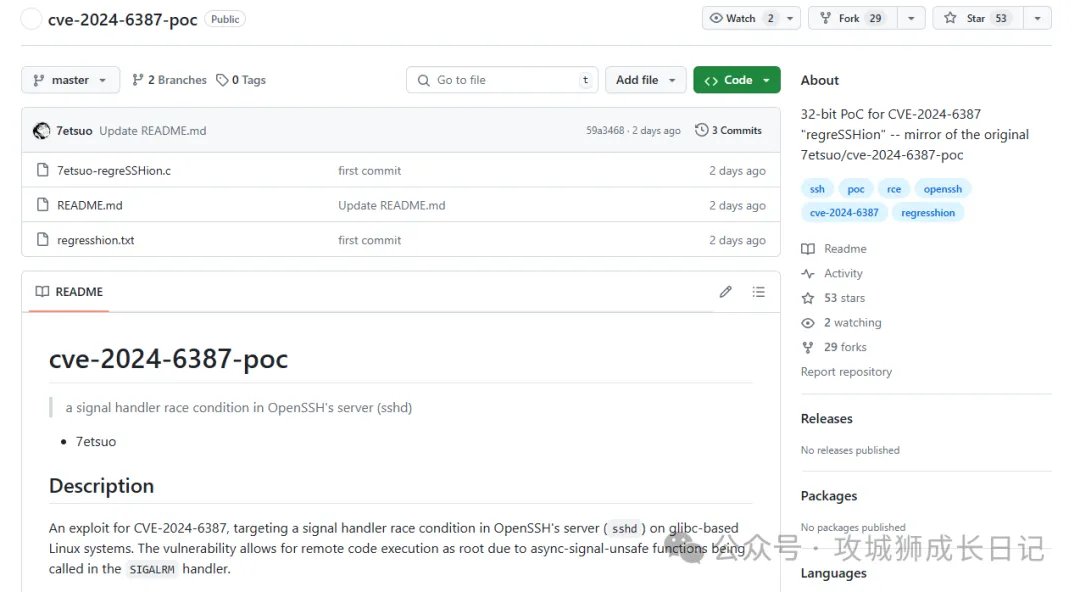Screen dimensions: 1080x592
Task: Click the eye icon beside 2 watching
Action: [x=808, y=323]
